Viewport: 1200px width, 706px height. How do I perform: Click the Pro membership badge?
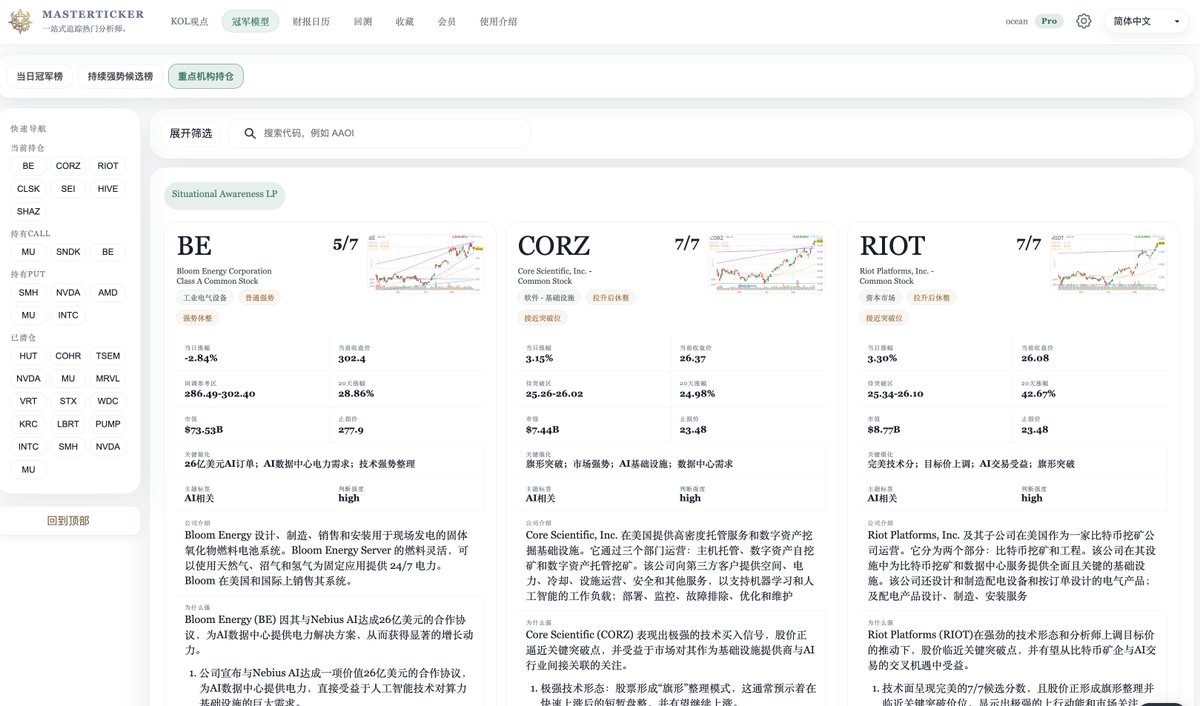click(1048, 21)
